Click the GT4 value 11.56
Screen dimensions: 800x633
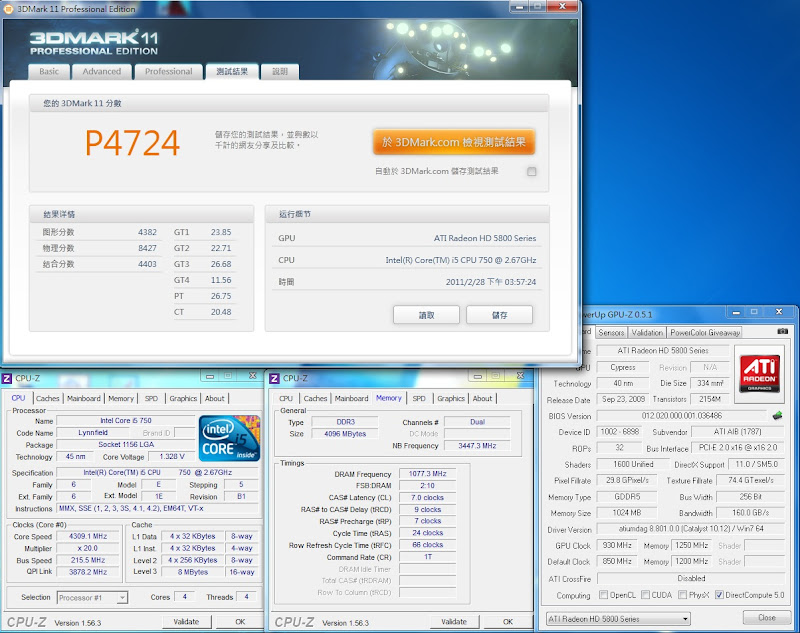tap(221, 280)
